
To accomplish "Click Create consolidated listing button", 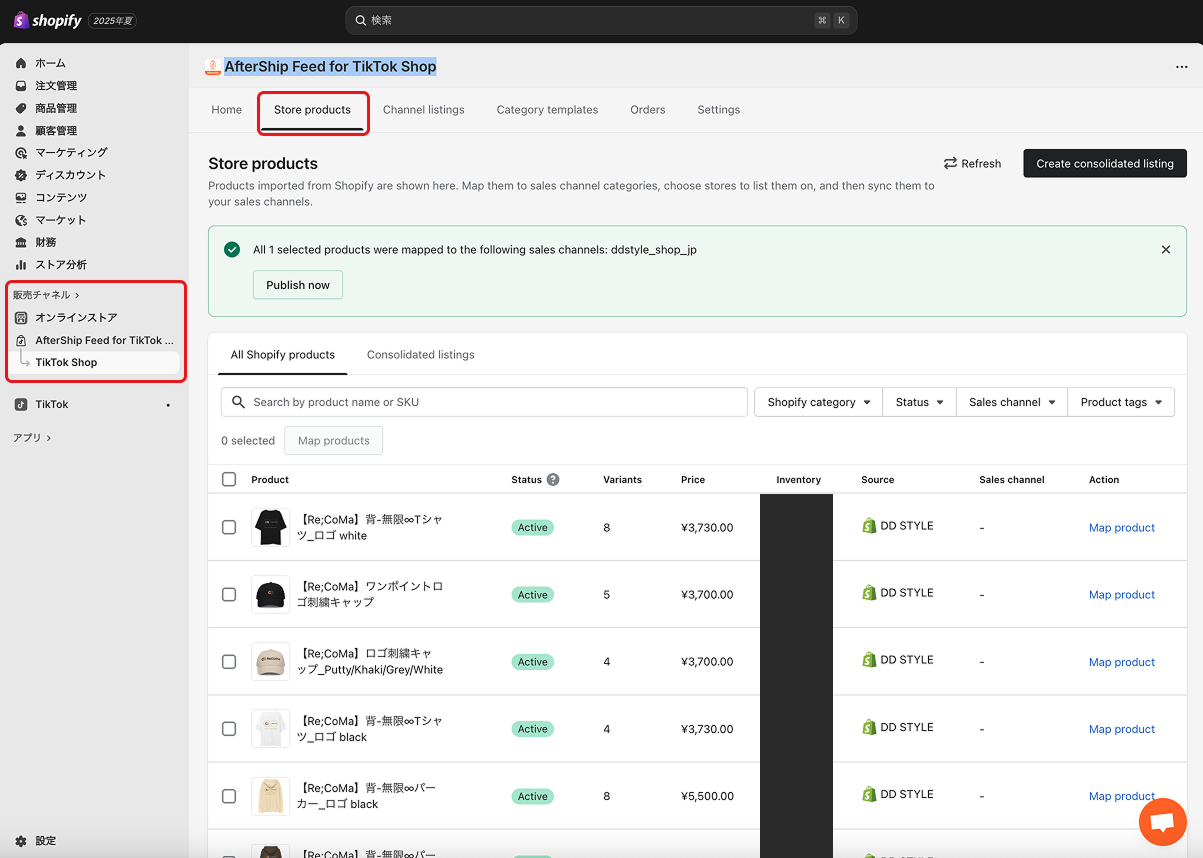I will click(x=1104, y=164).
